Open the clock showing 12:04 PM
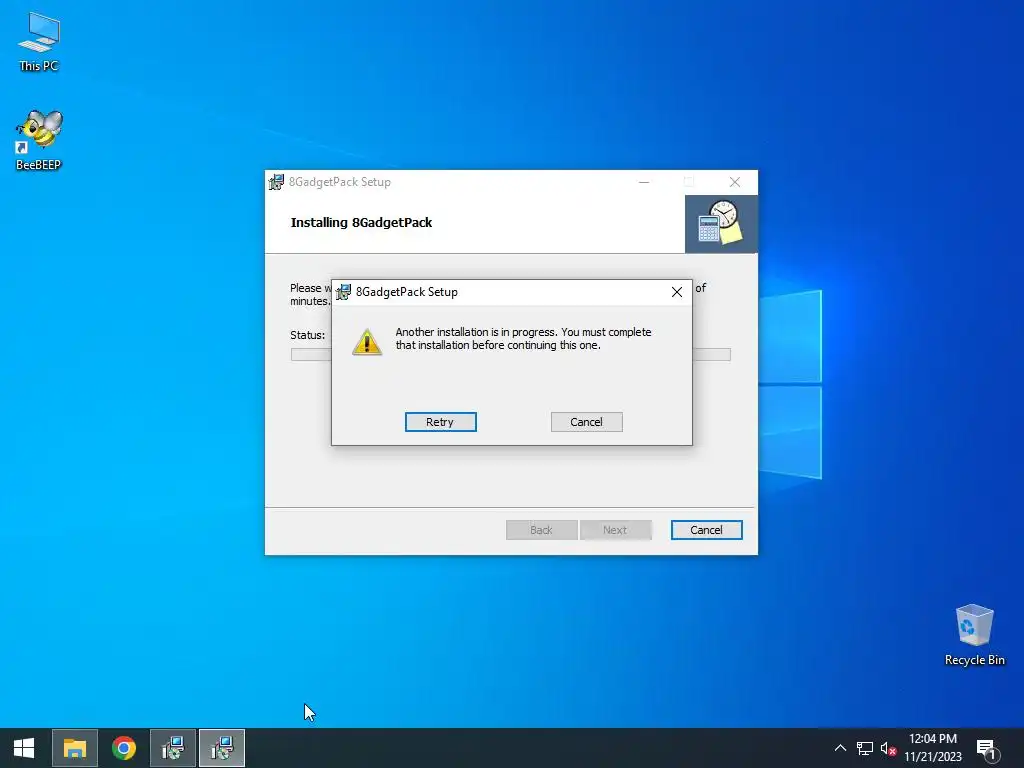 pyautogui.click(x=933, y=748)
